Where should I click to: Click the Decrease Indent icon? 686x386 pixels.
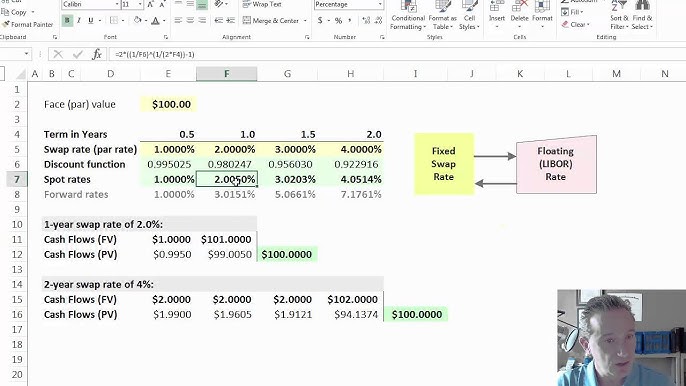219,21
